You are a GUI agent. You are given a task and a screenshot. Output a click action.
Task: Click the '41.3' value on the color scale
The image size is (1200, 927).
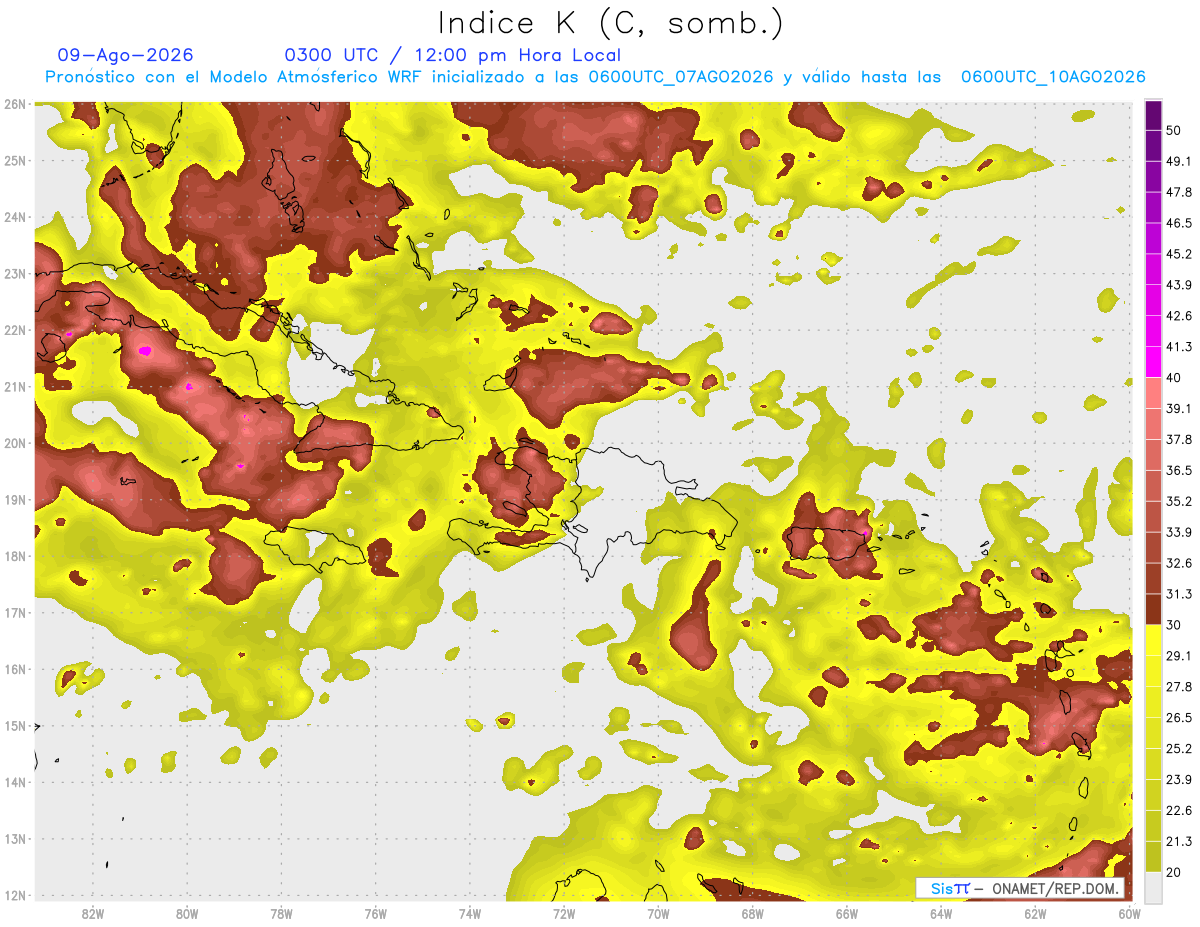coord(1179,347)
